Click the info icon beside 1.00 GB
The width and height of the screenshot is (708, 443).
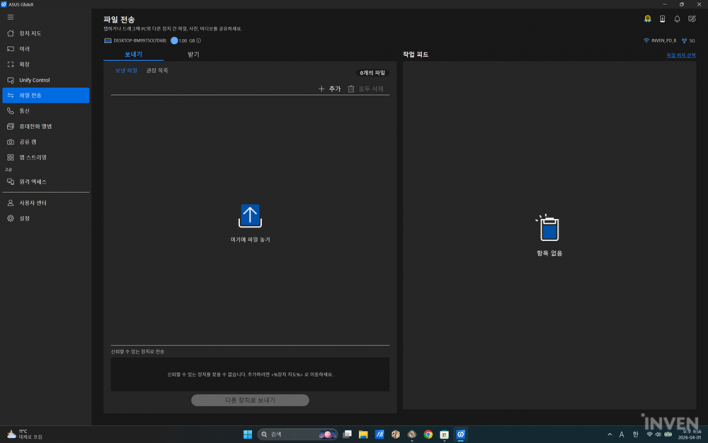(x=199, y=41)
